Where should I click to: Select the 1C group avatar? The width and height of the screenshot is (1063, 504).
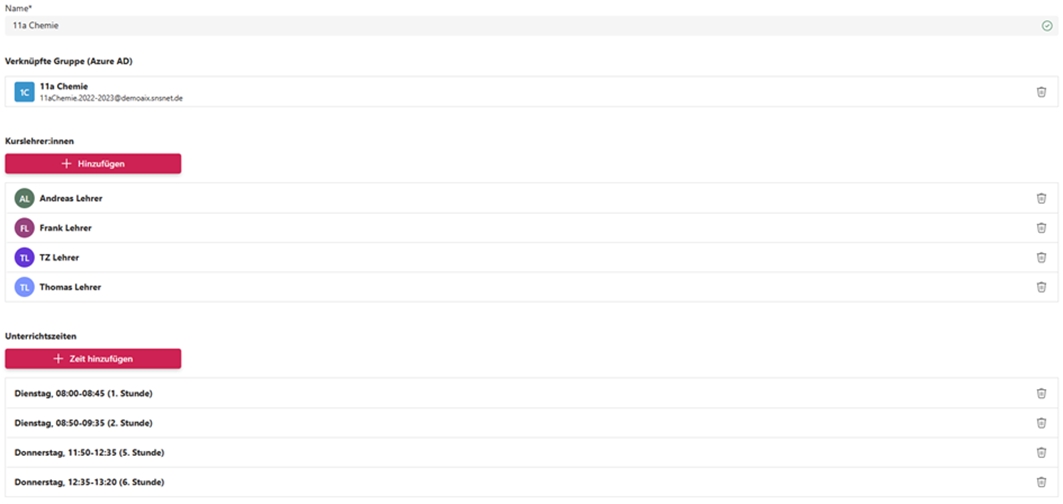(x=24, y=92)
